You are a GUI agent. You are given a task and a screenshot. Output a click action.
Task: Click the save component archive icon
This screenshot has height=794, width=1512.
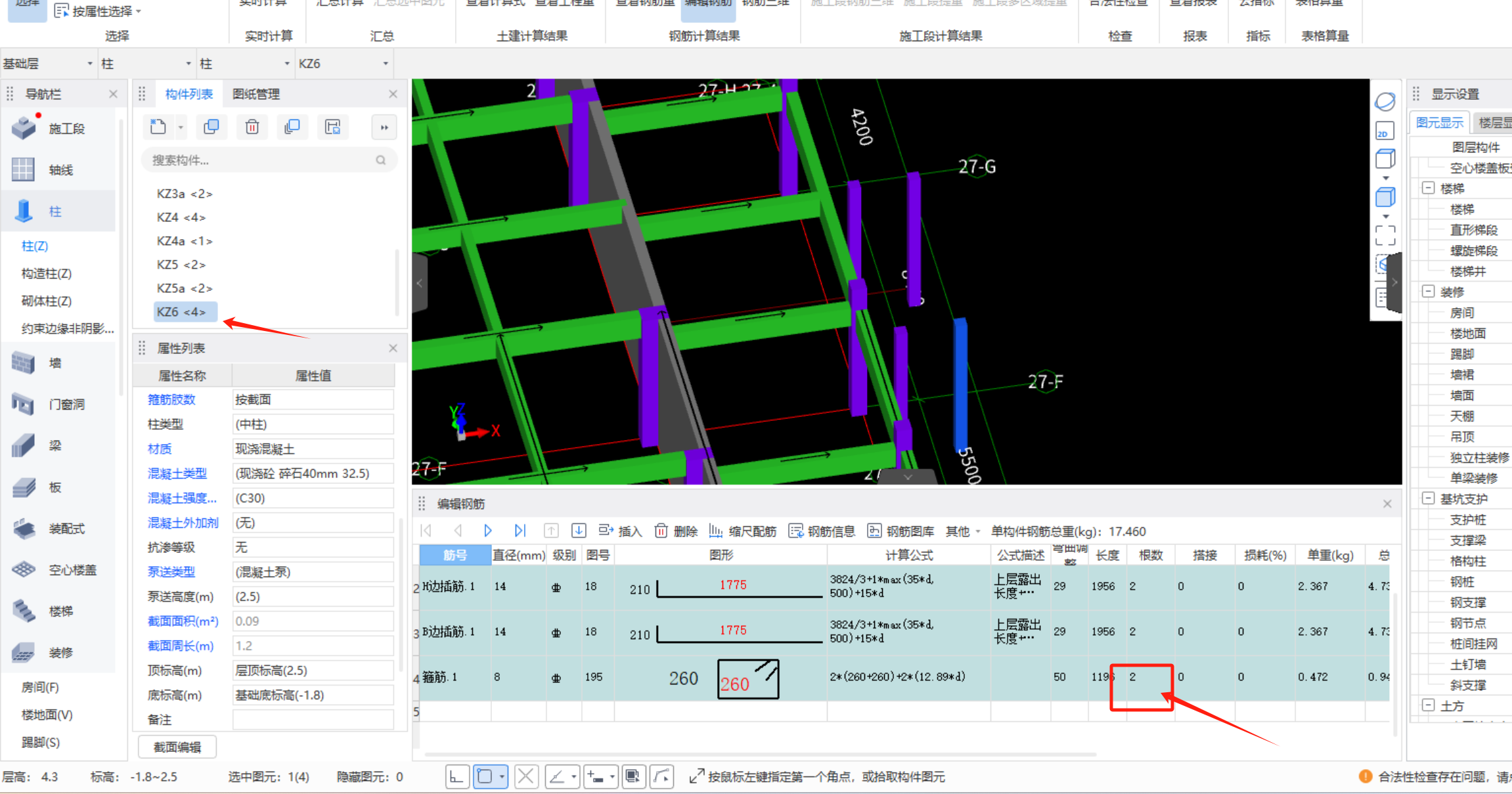333,127
